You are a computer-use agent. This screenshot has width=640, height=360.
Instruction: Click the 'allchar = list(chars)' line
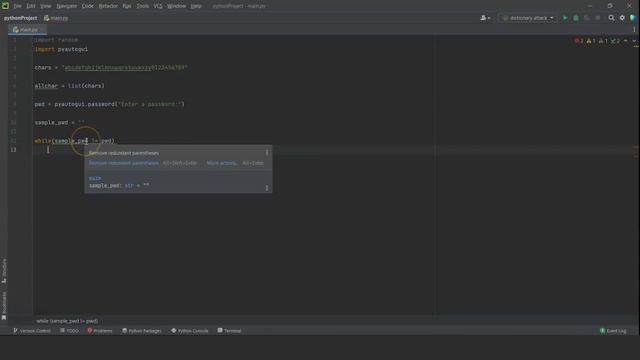69,86
